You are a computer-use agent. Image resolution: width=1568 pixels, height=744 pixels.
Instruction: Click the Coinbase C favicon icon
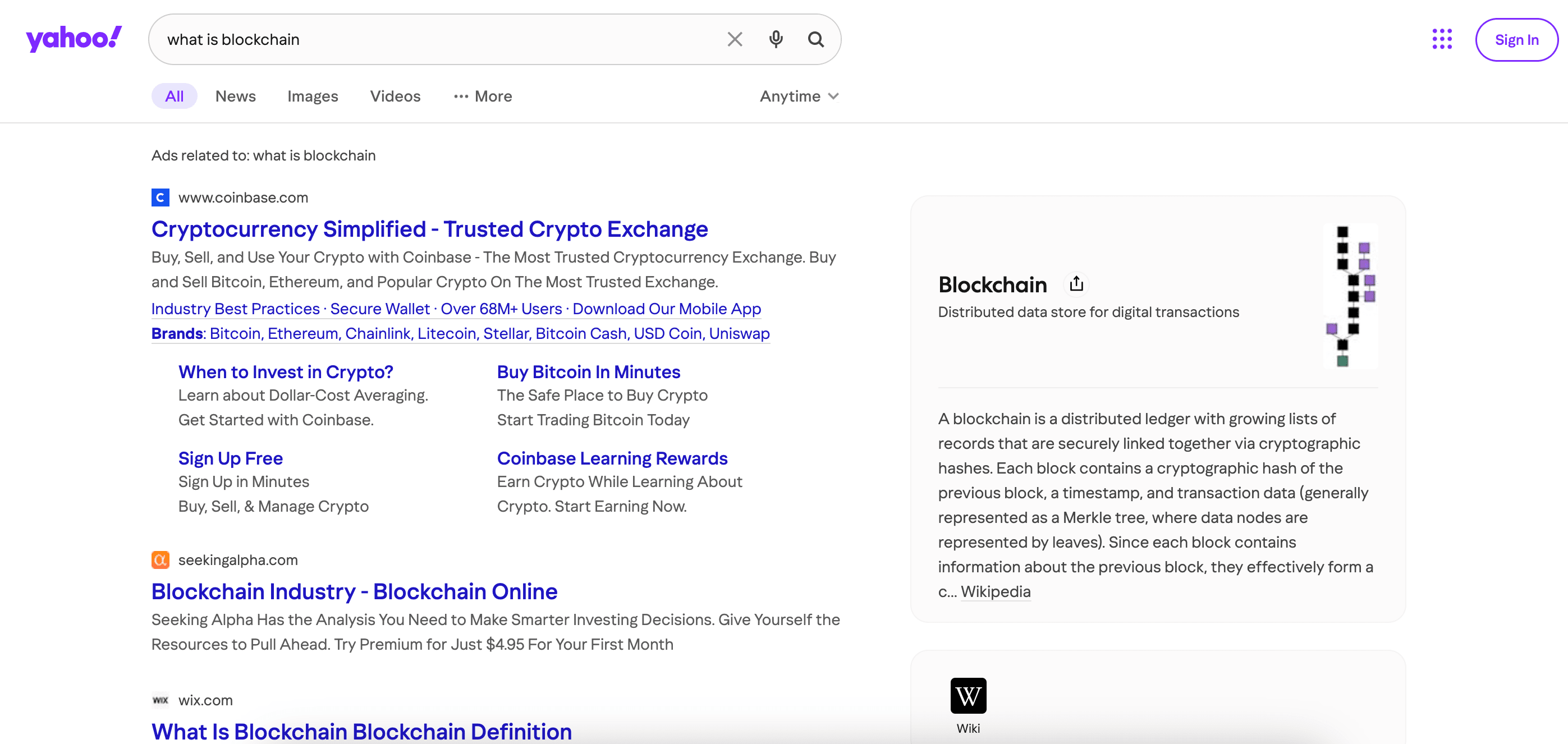click(160, 196)
